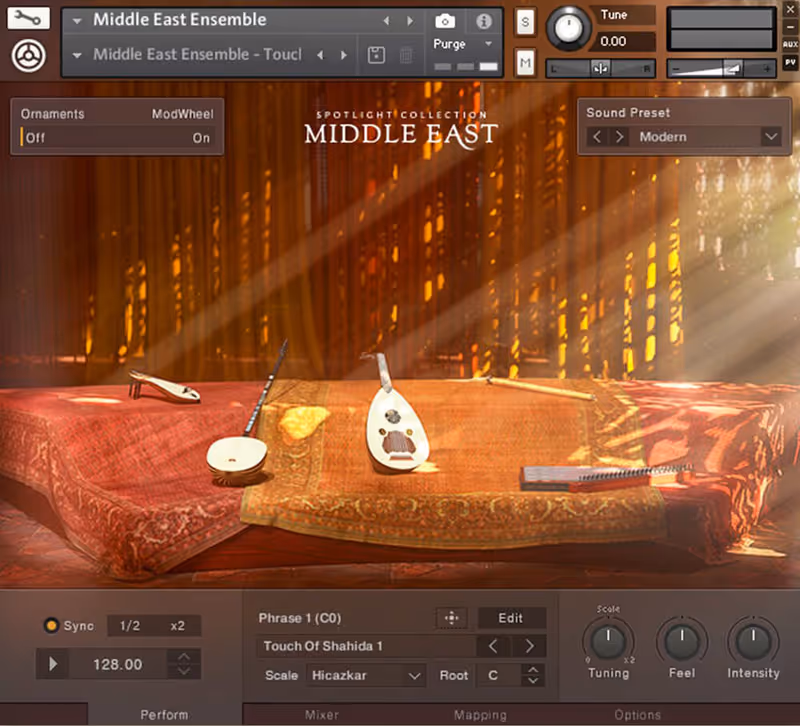Mute the instrument with the M button
Viewport: 800px width, 726px height.
click(x=524, y=62)
